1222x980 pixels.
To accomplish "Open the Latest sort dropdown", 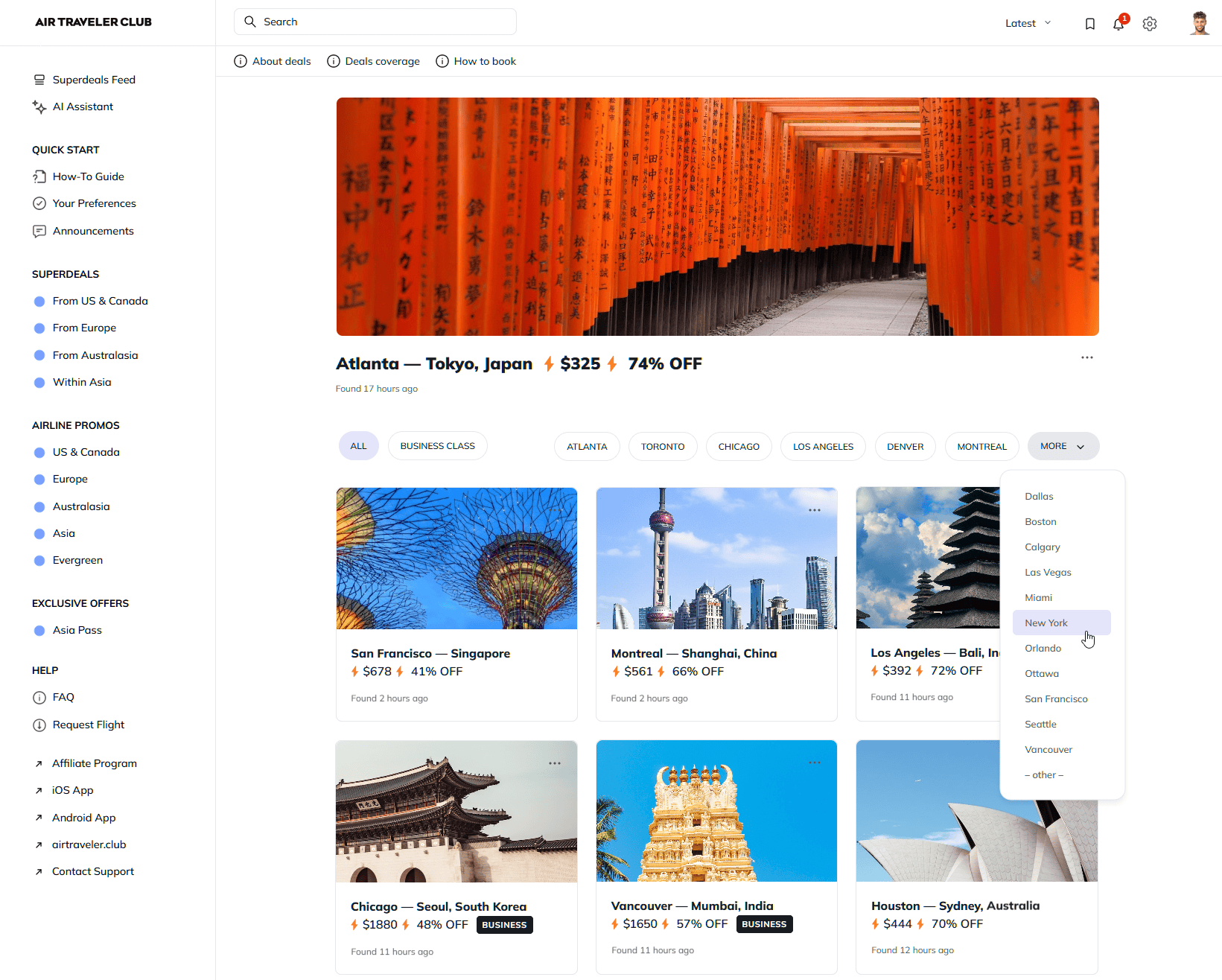I will pos(1028,23).
